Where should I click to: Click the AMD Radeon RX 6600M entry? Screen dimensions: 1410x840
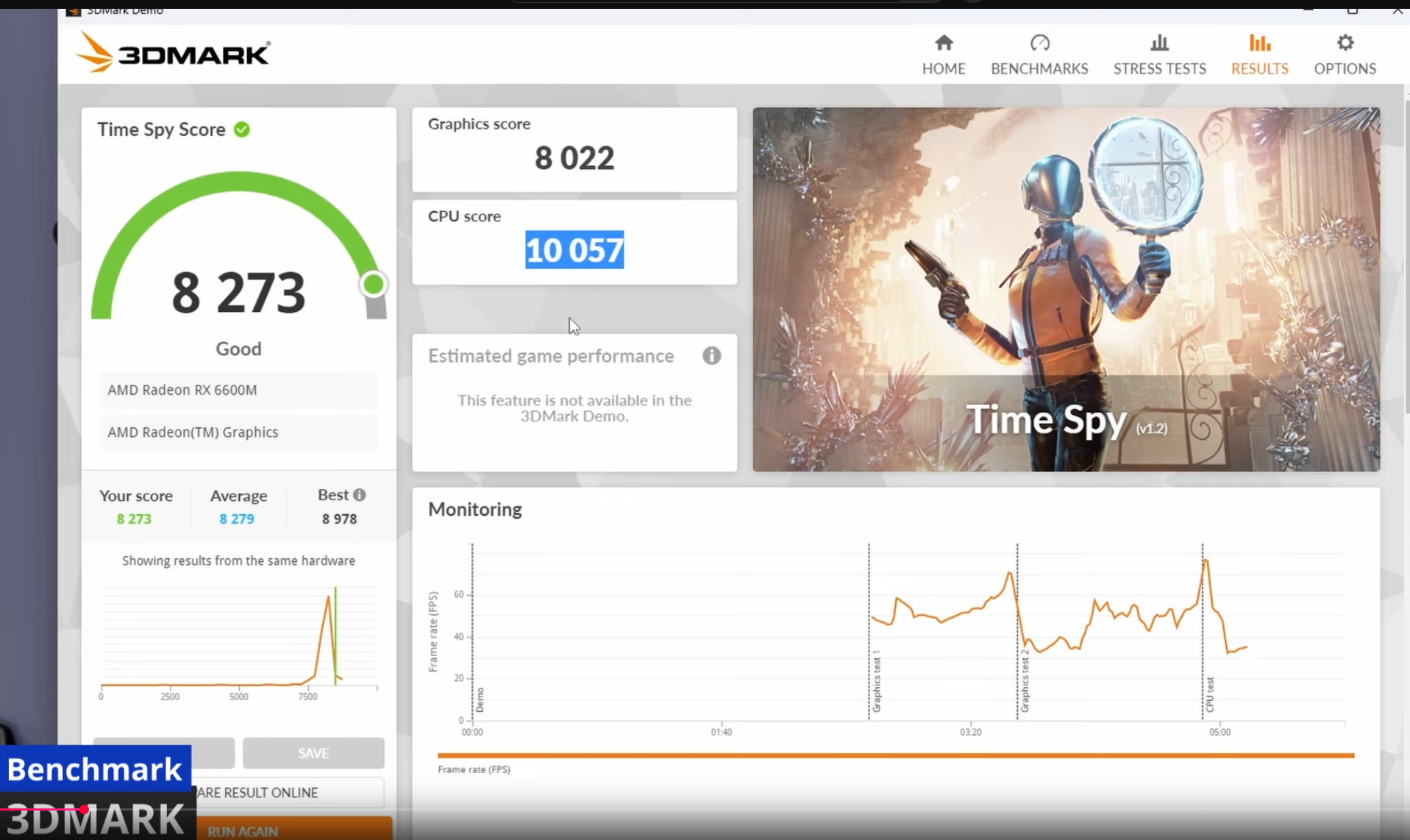click(x=238, y=390)
